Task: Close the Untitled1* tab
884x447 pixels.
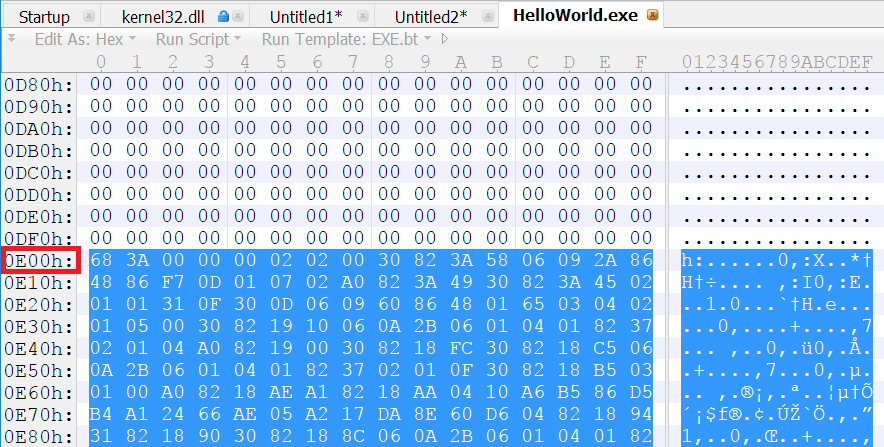Action: (363, 16)
